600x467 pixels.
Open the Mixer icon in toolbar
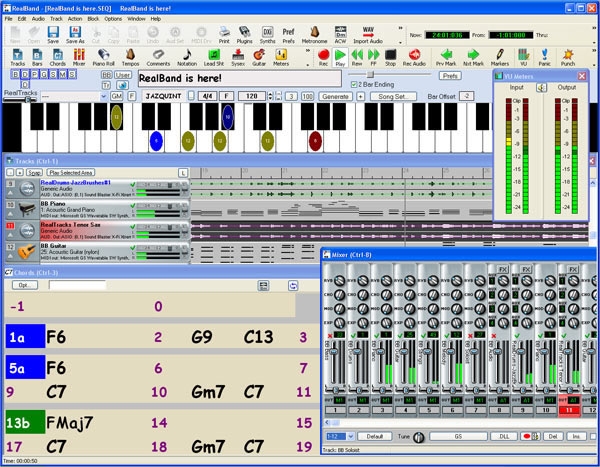pyautogui.click(x=79, y=57)
